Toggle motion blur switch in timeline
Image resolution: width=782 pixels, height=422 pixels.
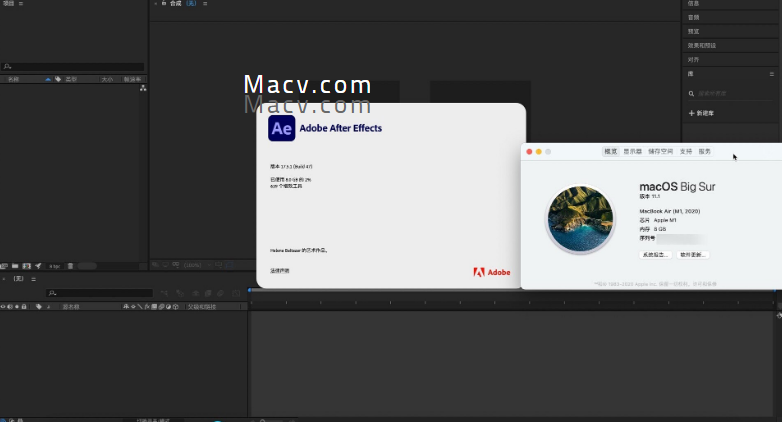220,293
